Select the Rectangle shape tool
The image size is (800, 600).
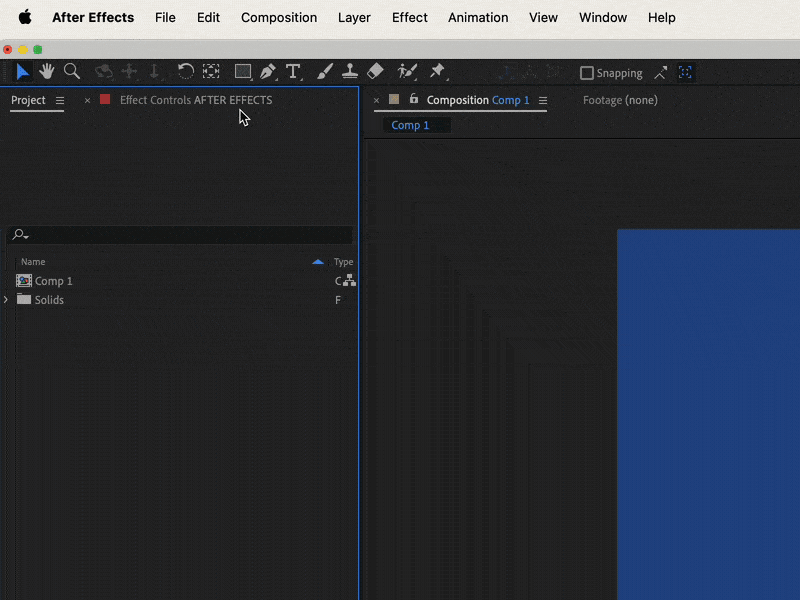click(x=243, y=72)
